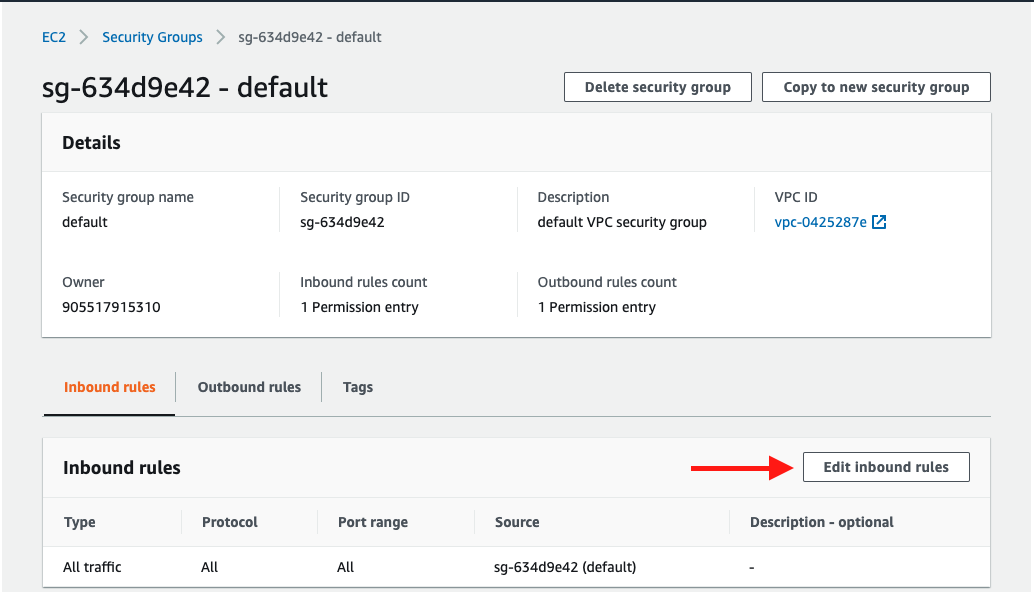
Task: Click the Source column header
Action: (517, 522)
